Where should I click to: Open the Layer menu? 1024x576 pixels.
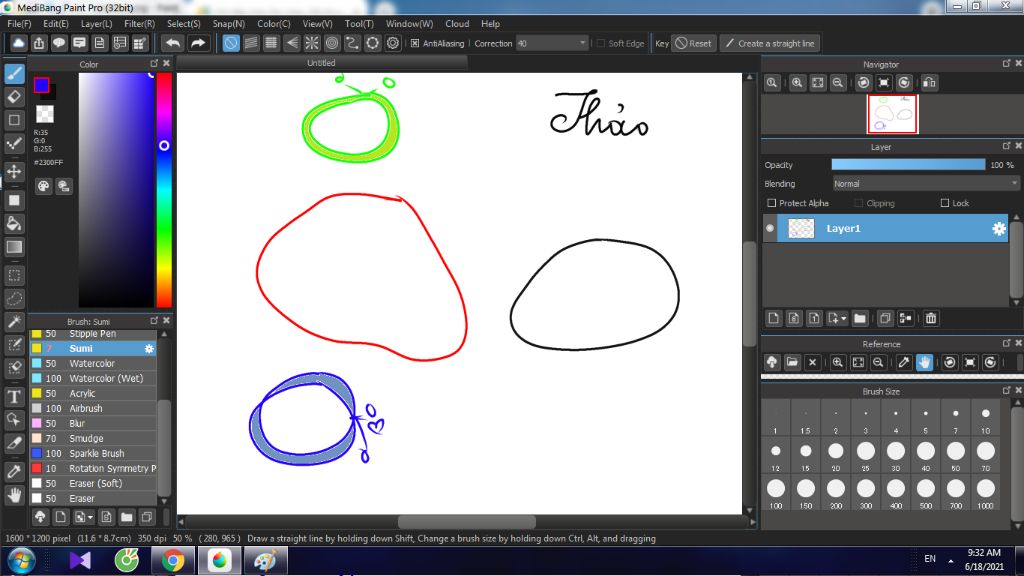97,24
